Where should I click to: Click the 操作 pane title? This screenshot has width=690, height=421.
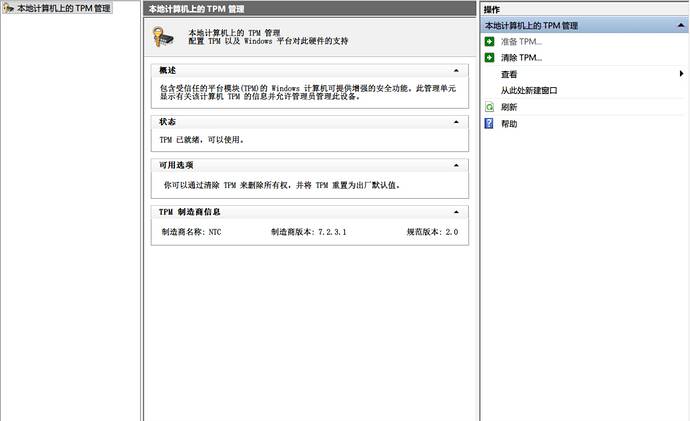coord(492,9)
